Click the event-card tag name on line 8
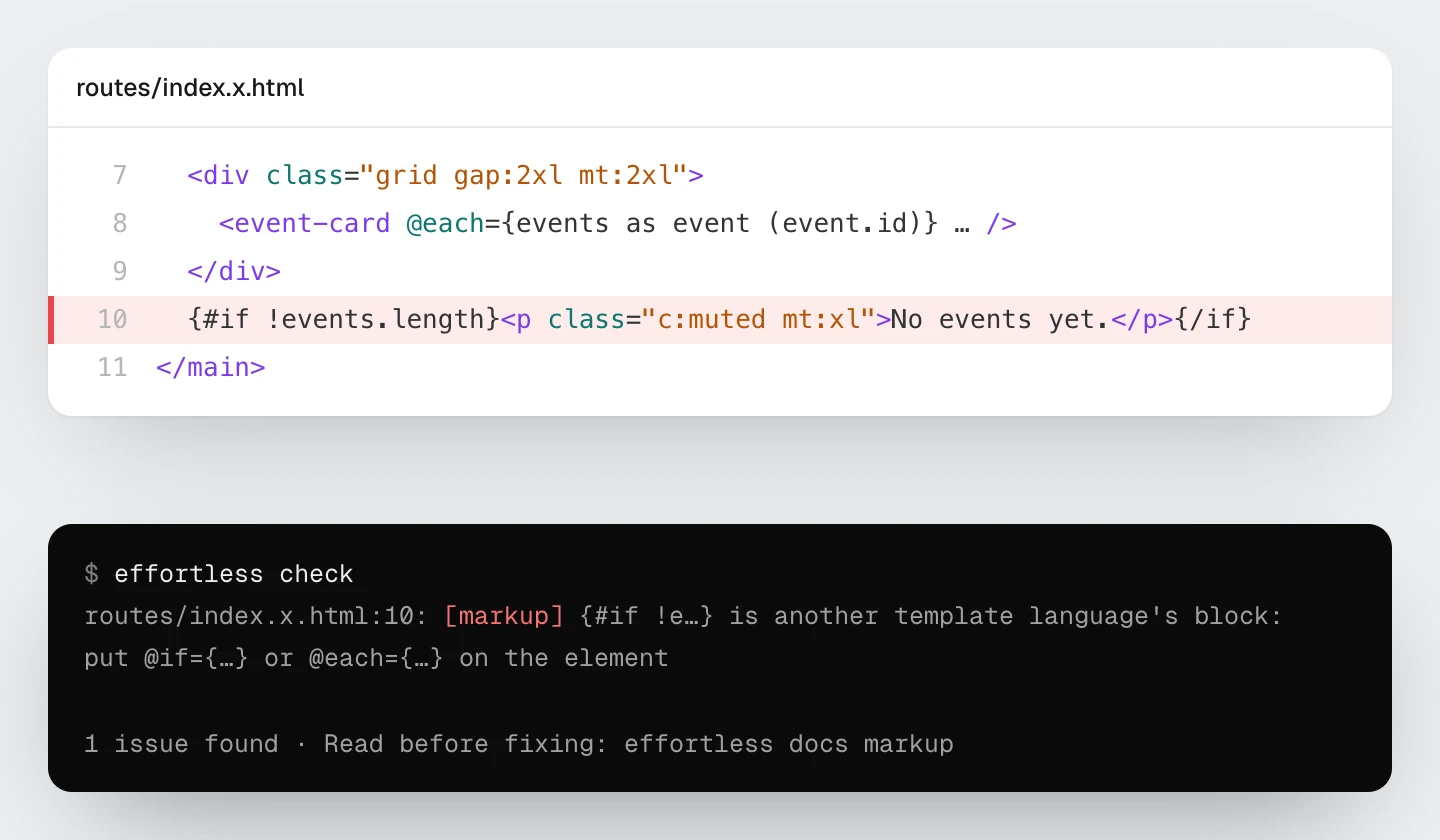Image resolution: width=1440 pixels, height=840 pixels. click(x=312, y=223)
